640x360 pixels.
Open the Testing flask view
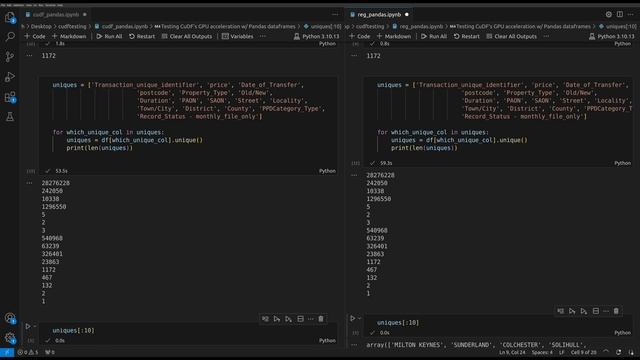pos(10,117)
